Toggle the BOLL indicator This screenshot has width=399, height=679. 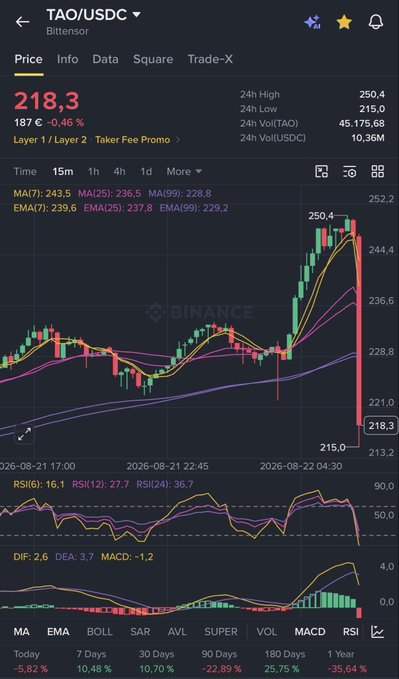[100, 632]
